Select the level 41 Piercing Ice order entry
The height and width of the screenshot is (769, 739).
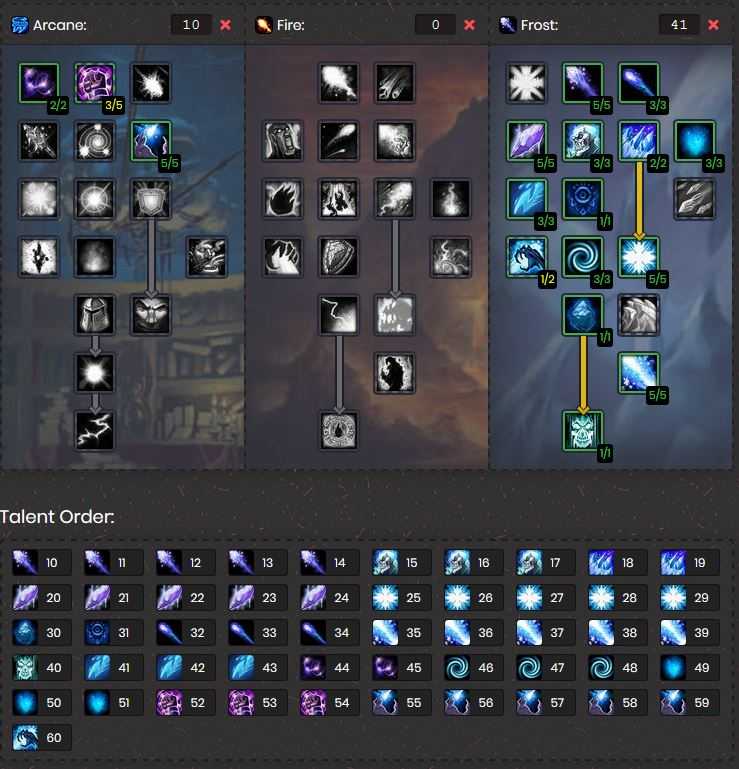click(x=113, y=667)
